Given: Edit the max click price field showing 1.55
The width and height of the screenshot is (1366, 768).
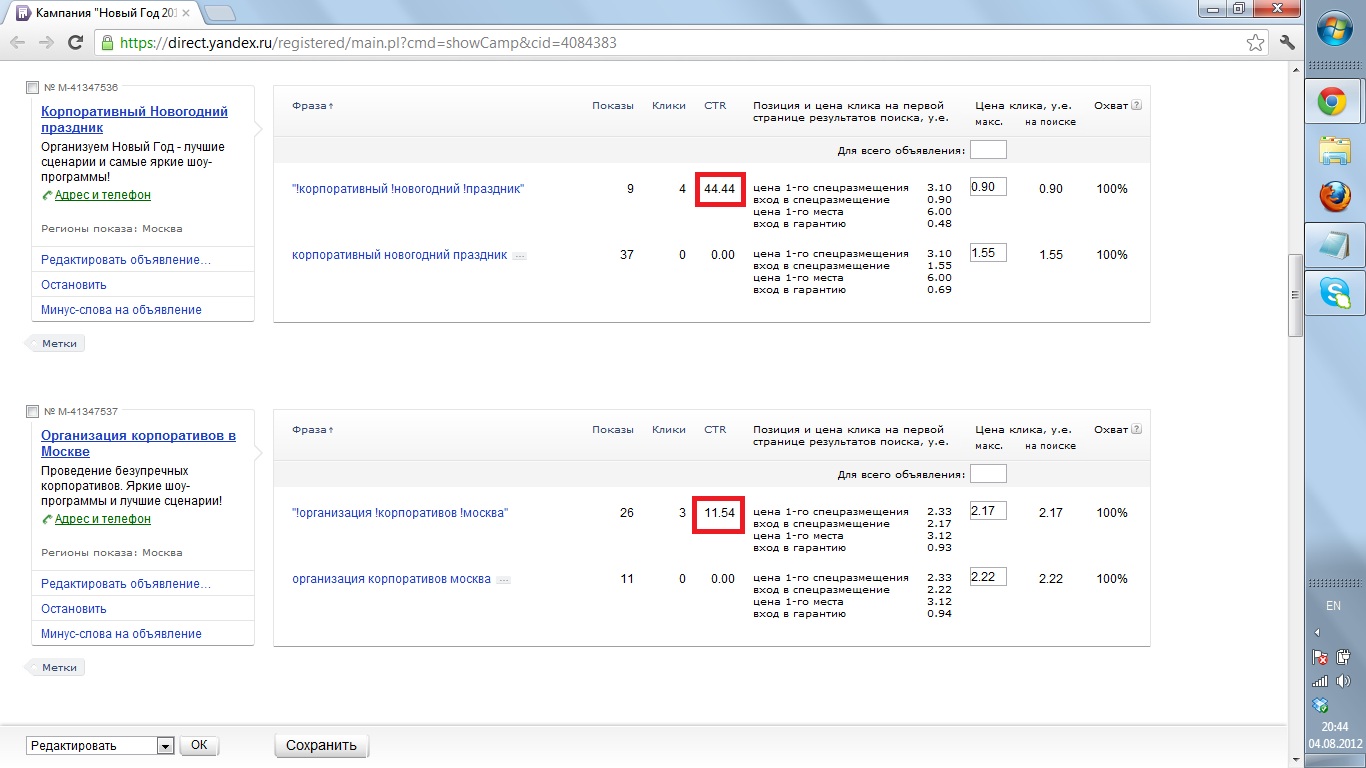Looking at the screenshot, I should 988,253.
